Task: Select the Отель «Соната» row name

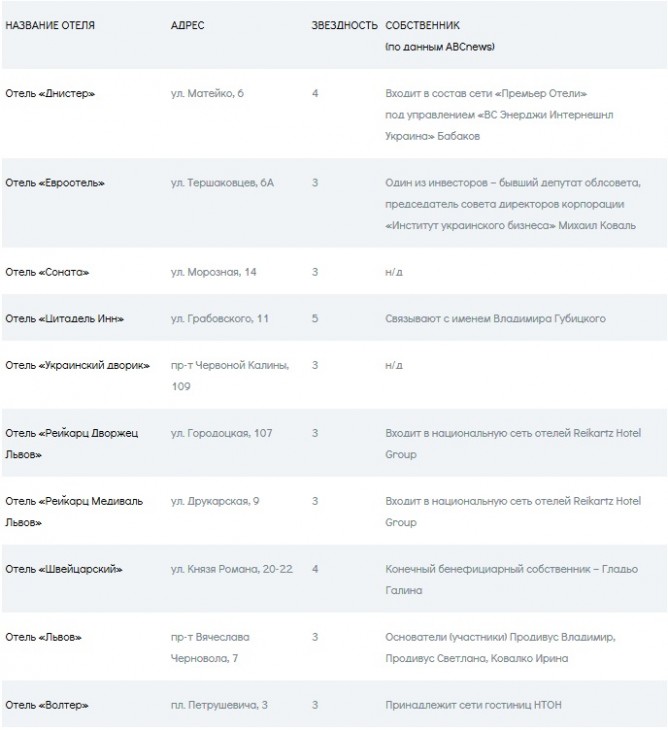Action: tap(48, 272)
